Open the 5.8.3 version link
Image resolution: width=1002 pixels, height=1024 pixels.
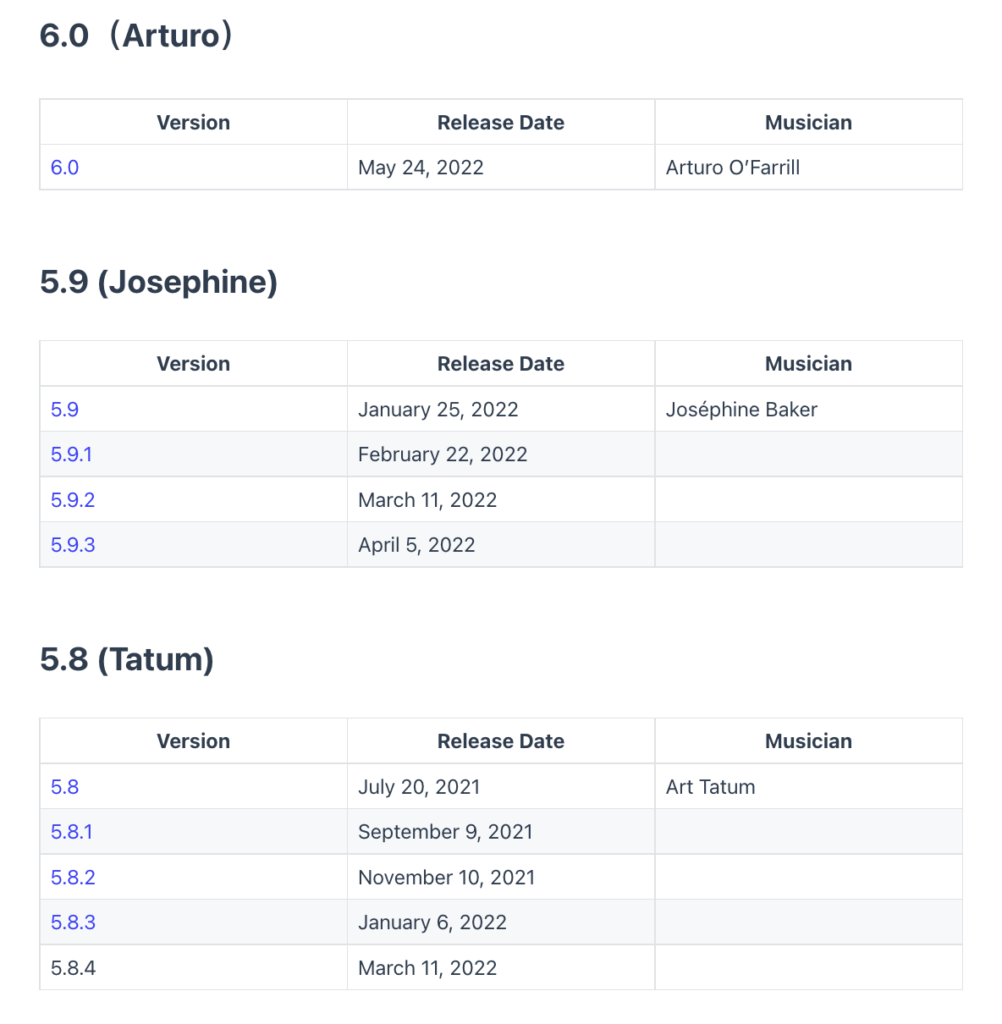click(73, 923)
